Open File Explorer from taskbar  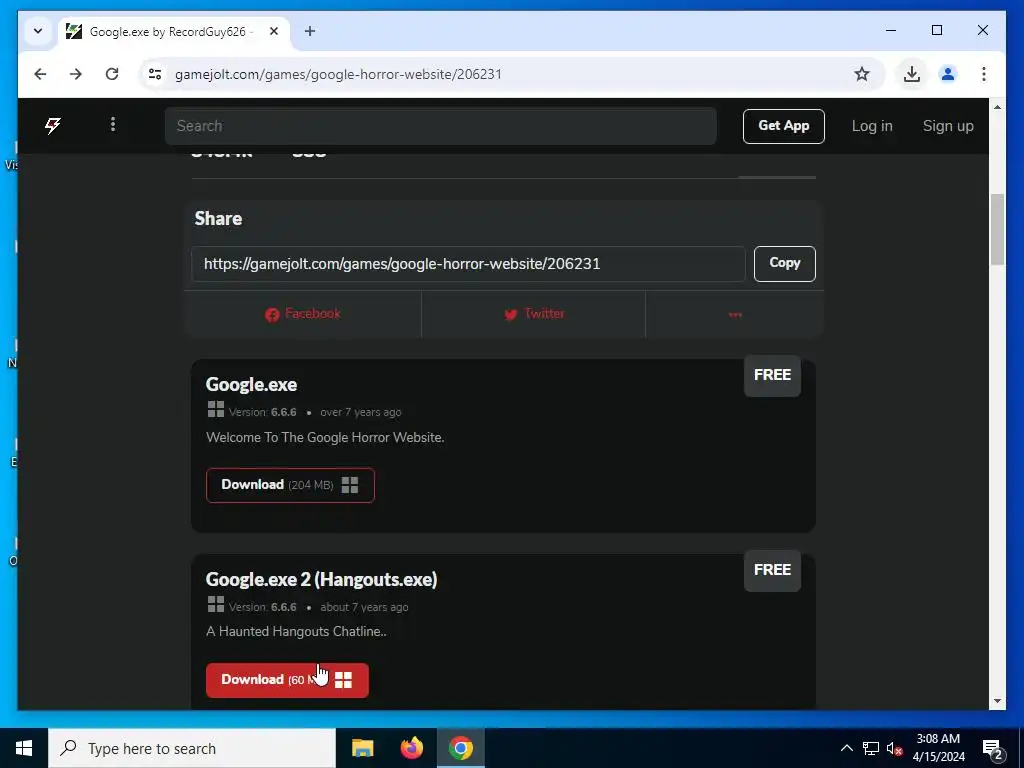pyautogui.click(x=362, y=748)
